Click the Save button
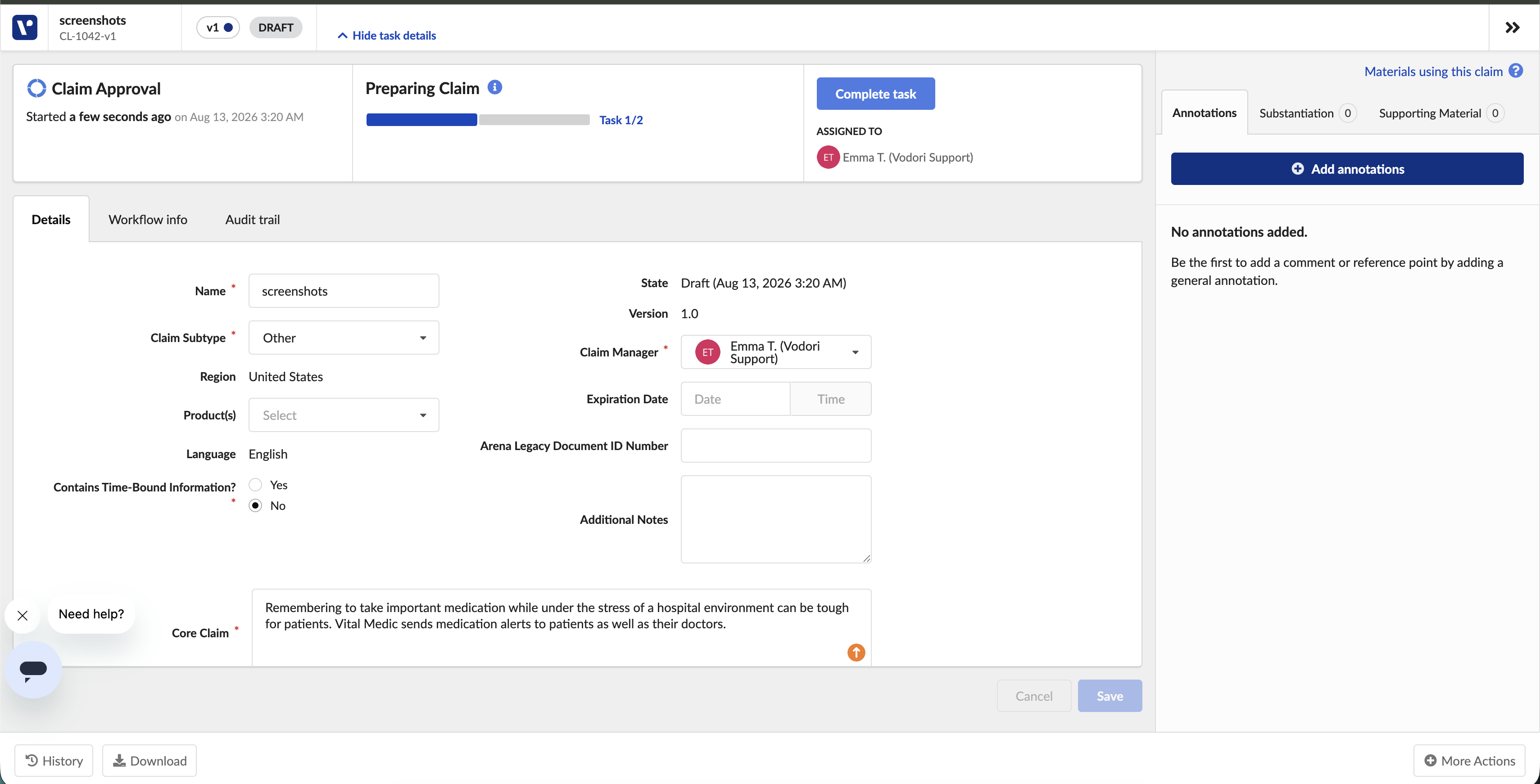The width and height of the screenshot is (1540, 784). pyautogui.click(x=1110, y=695)
